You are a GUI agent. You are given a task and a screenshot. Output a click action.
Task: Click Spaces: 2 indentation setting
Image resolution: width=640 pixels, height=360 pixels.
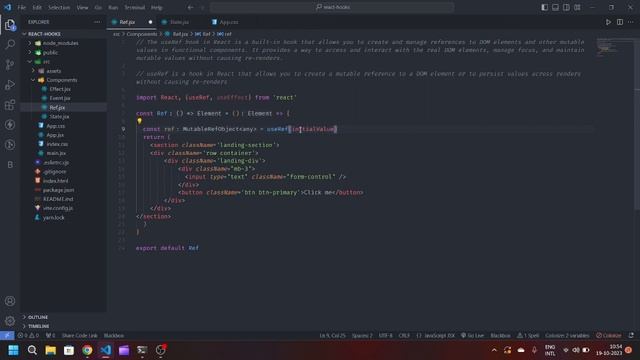point(362,336)
